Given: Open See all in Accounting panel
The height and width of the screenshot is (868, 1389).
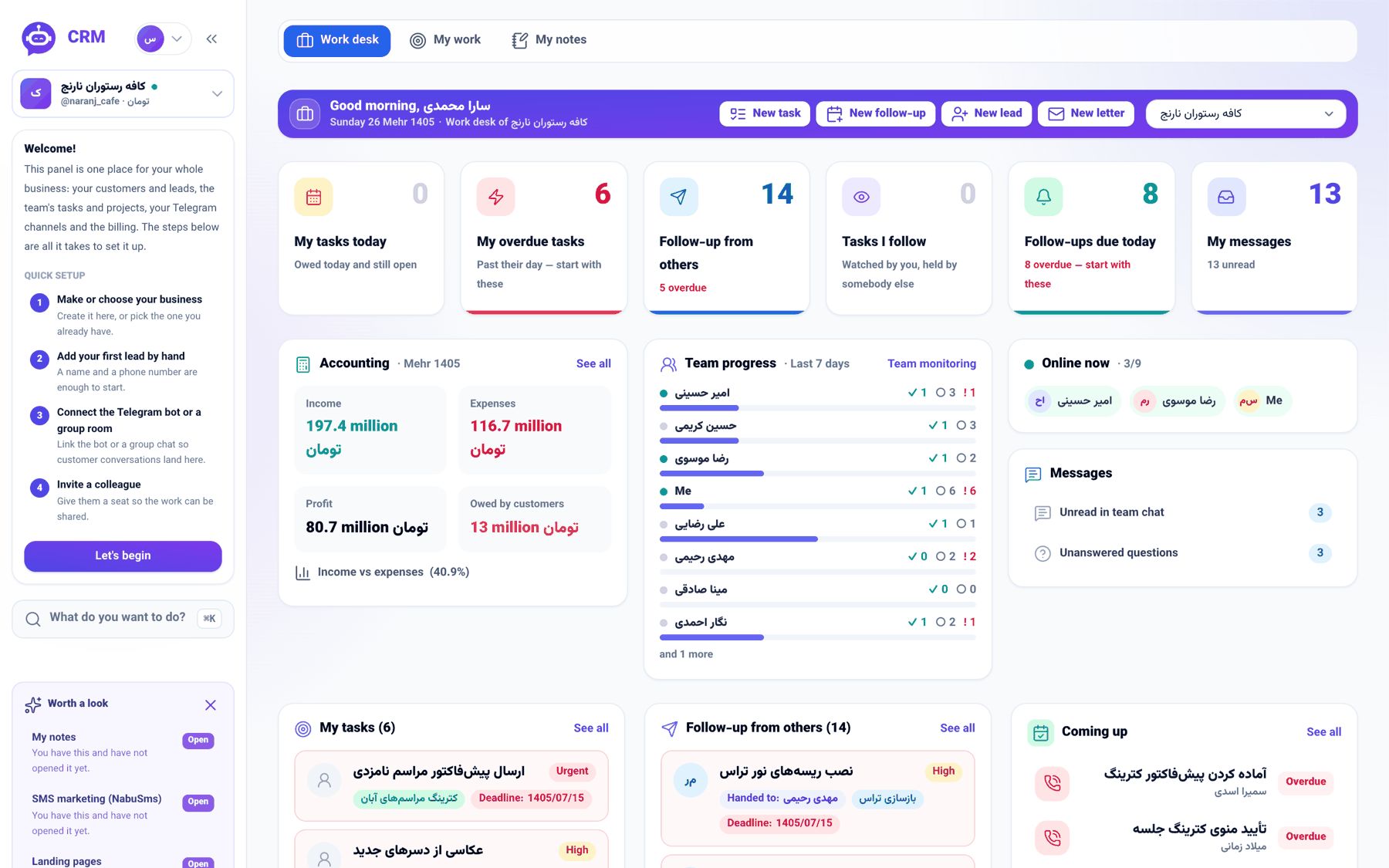Looking at the screenshot, I should 593,363.
